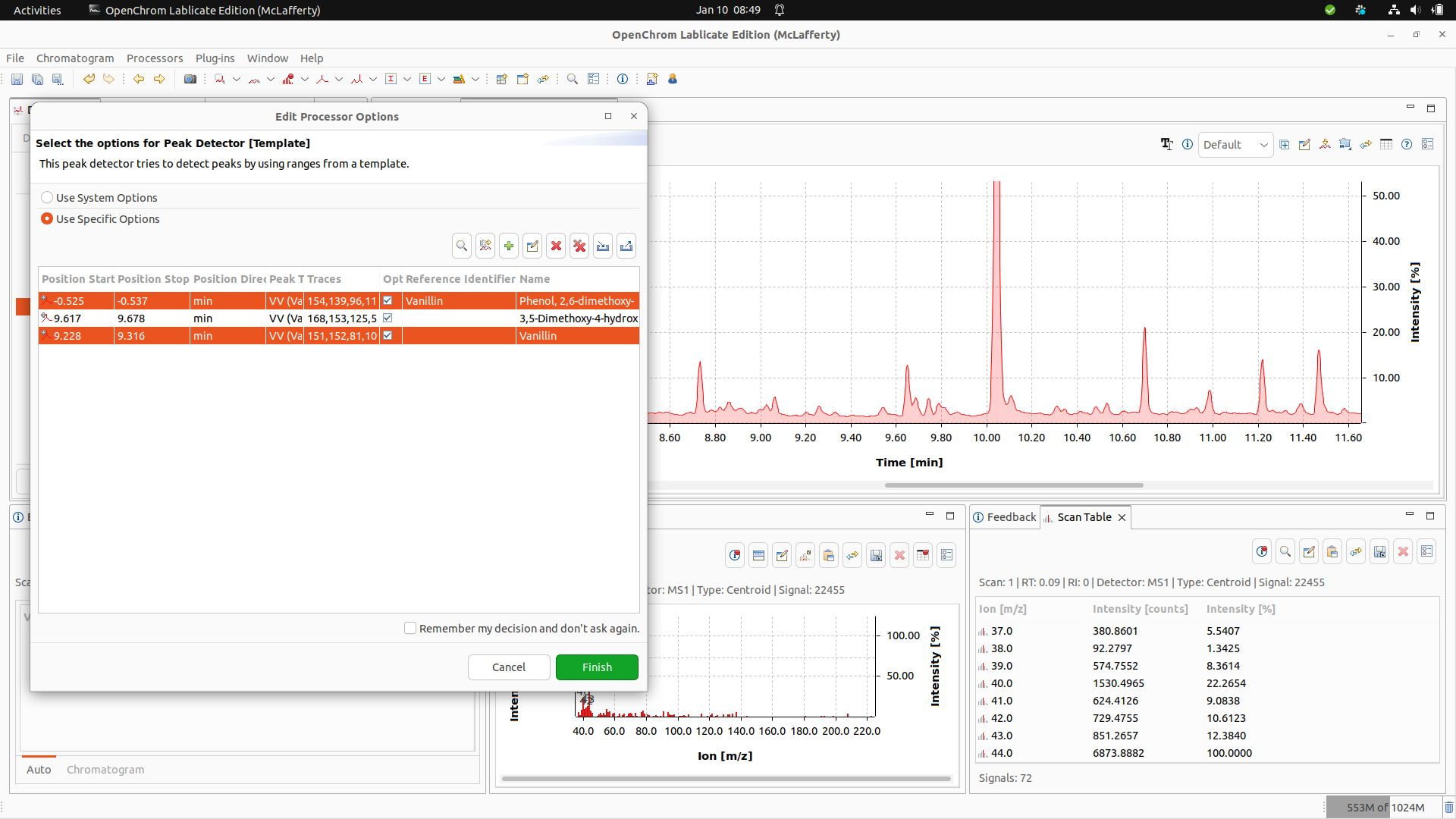Export the peak template entries
This screenshot has height=819, width=1456.
pos(626,246)
